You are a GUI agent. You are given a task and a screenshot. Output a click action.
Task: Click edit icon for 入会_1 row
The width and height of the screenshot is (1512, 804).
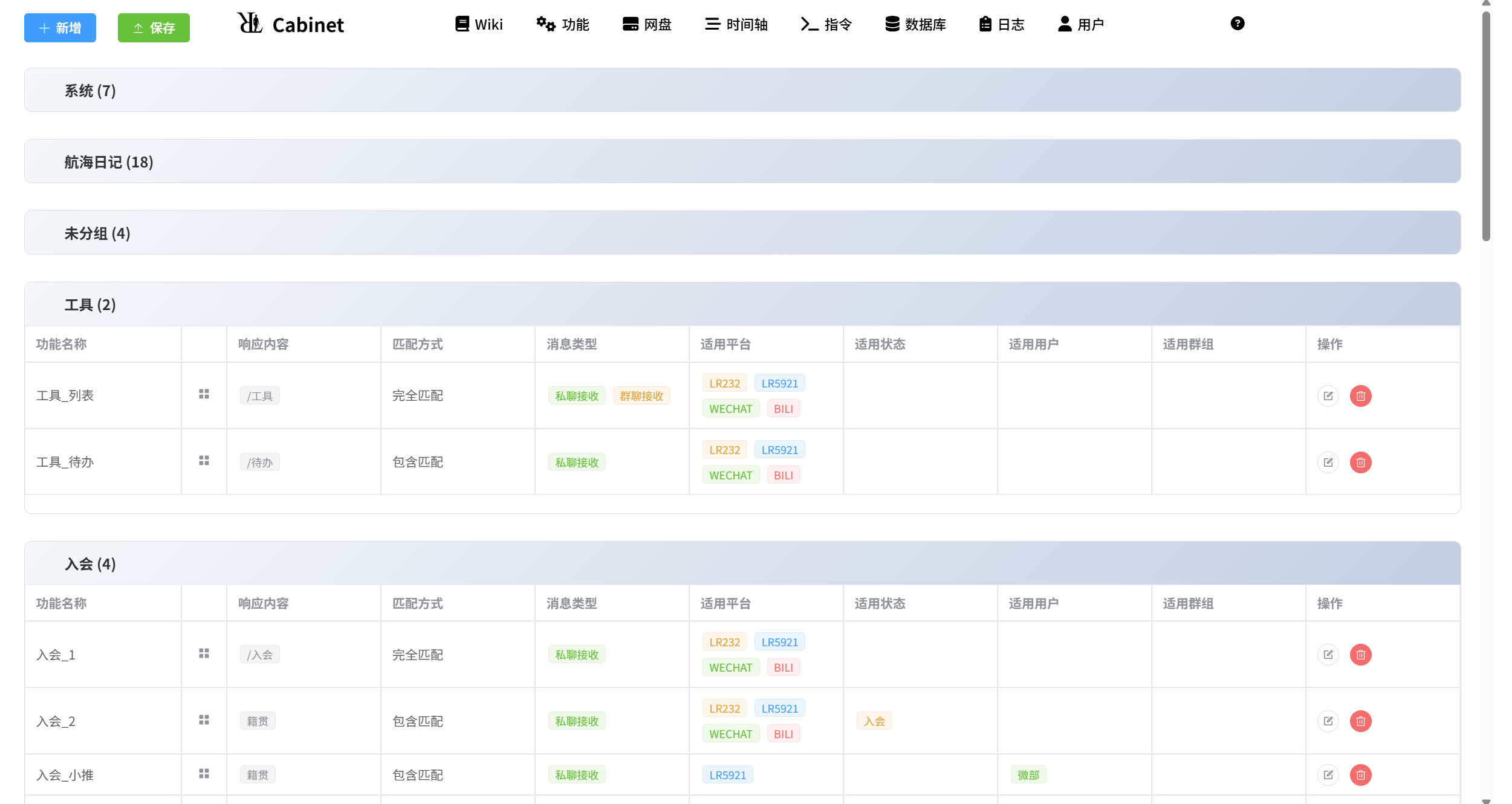(x=1328, y=655)
